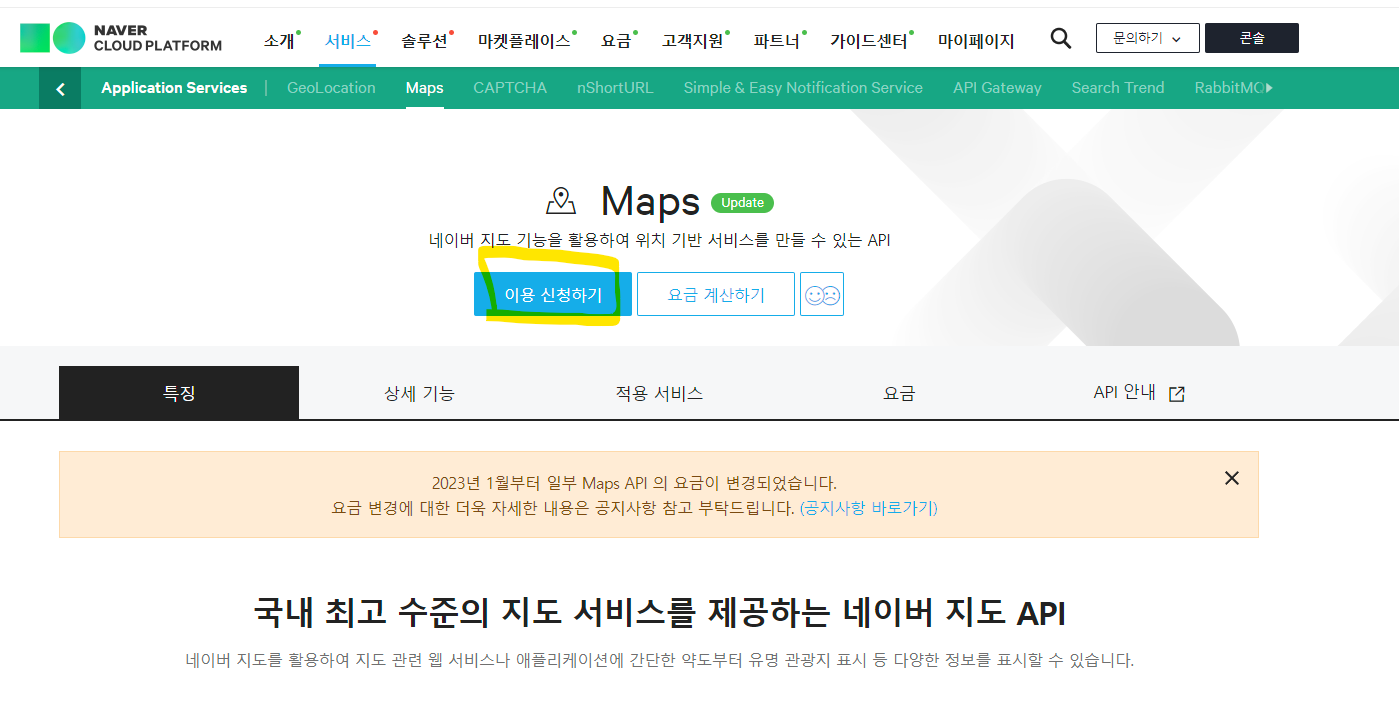Open the 고객지원 menu
This screenshot has width=1399, height=728.
click(694, 41)
